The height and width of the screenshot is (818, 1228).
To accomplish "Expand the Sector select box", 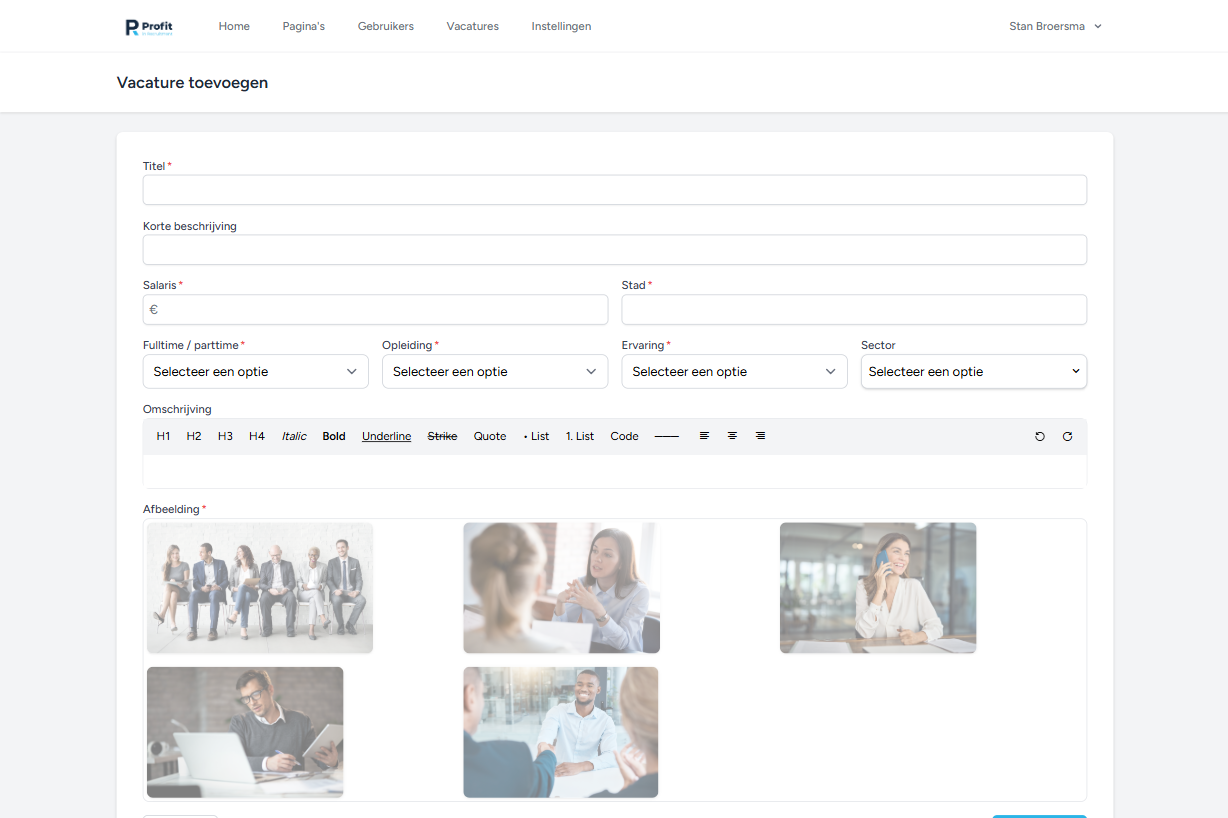I will (x=973, y=372).
